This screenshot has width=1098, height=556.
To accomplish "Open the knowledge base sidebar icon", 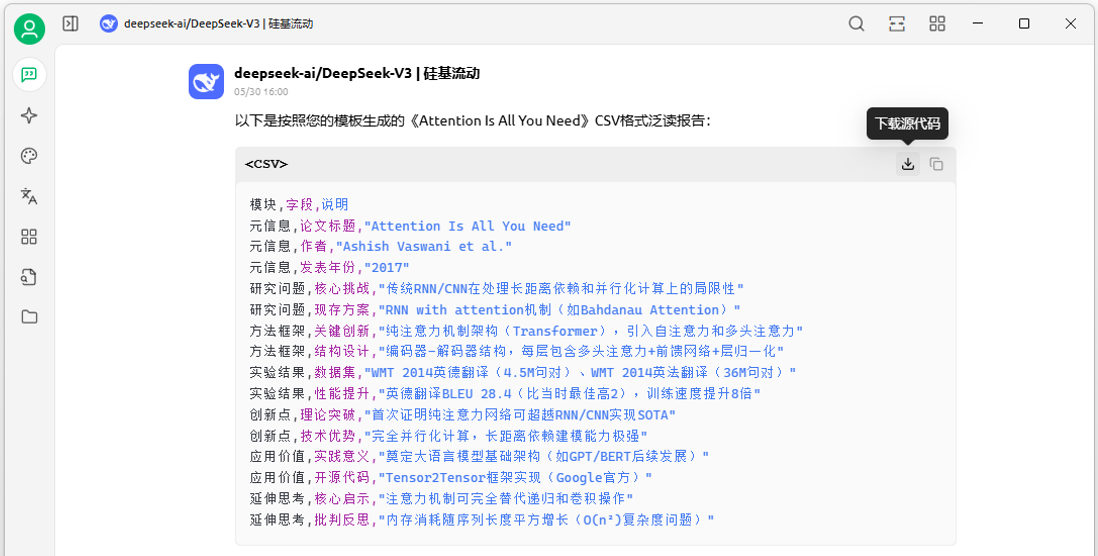I will point(29,277).
